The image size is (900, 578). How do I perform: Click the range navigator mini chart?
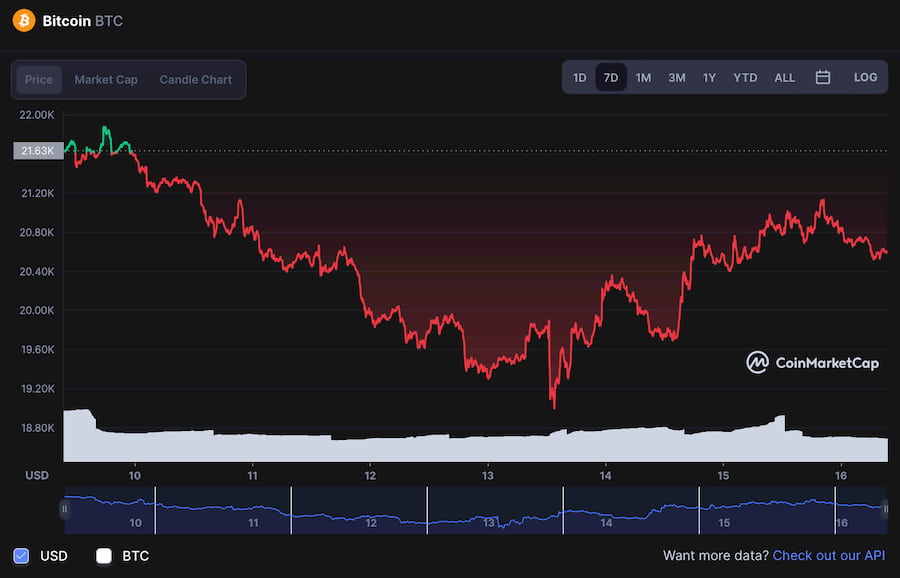474,508
